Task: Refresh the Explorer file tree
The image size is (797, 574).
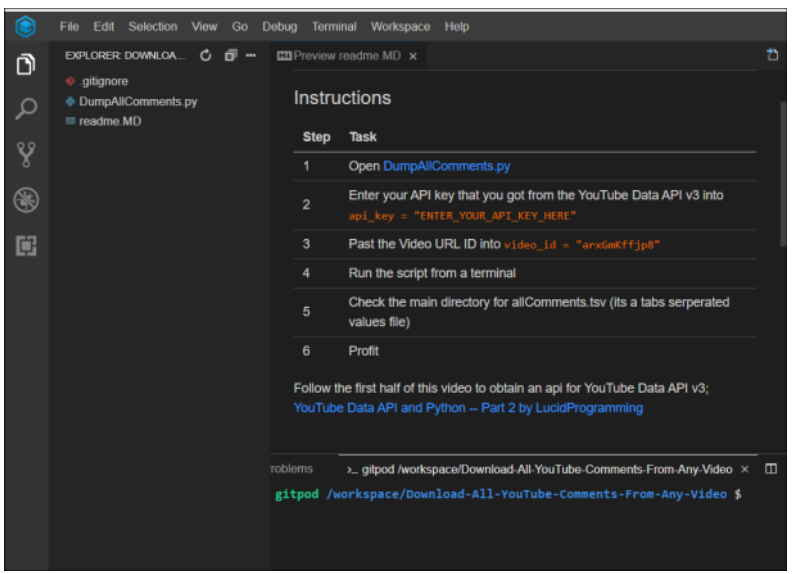Action: 206,56
